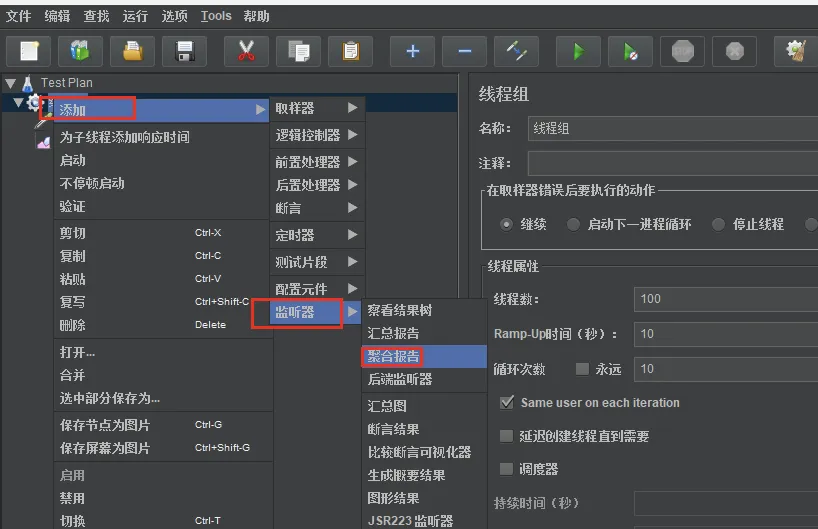The height and width of the screenshot is (529, 818).
Task: Click the Stop test icon
Action: 682,51
